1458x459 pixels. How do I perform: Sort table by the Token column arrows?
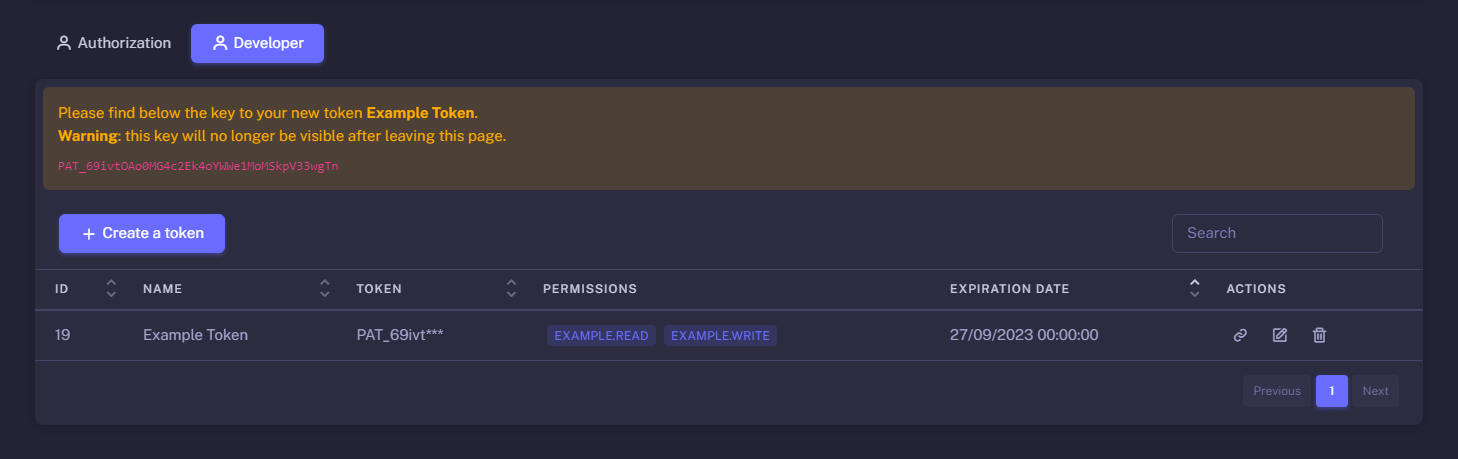tap(511, 289)
